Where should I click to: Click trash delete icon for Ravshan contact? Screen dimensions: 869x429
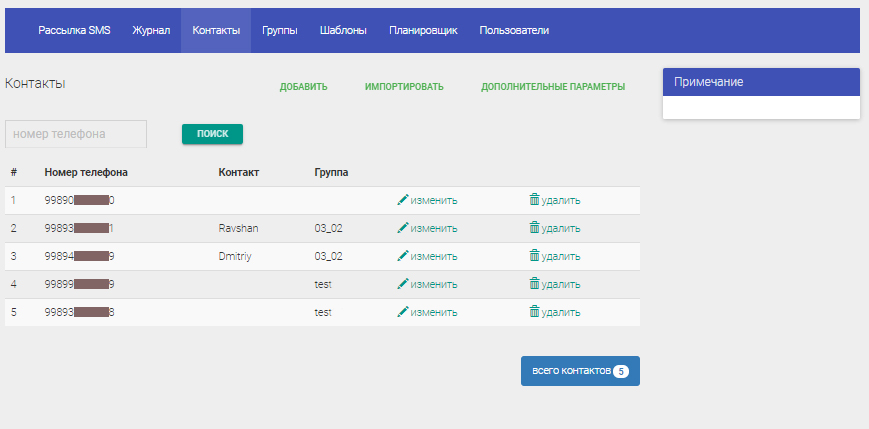click(534, 228)
